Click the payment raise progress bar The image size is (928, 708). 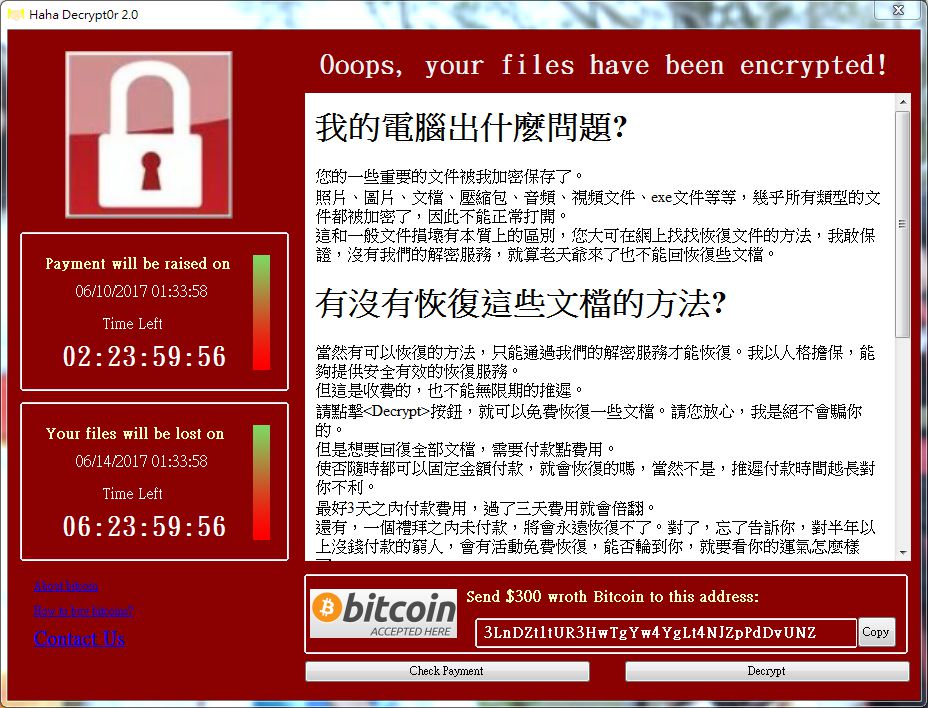262,312
